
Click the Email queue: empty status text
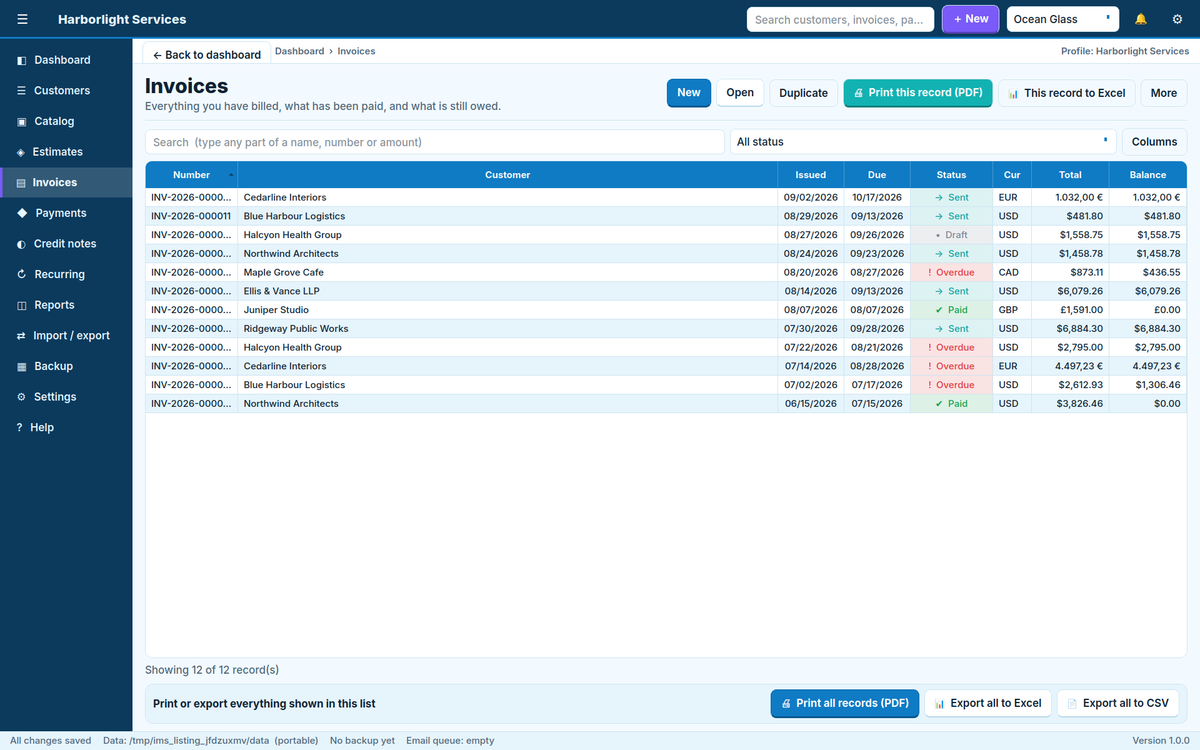click(450, 741)
